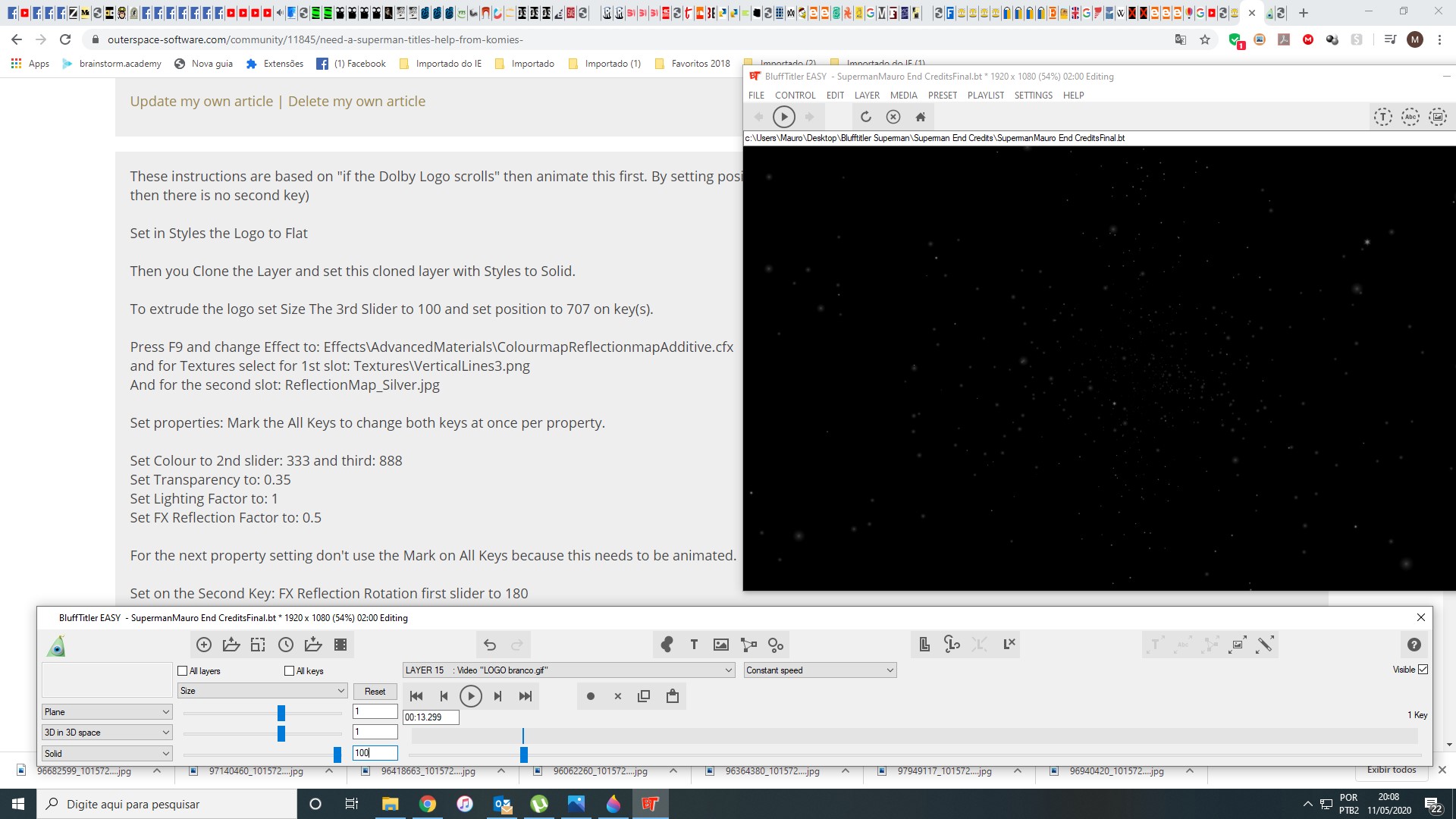
Task: Click the show duration clock icon
Action: pos(286,645)
